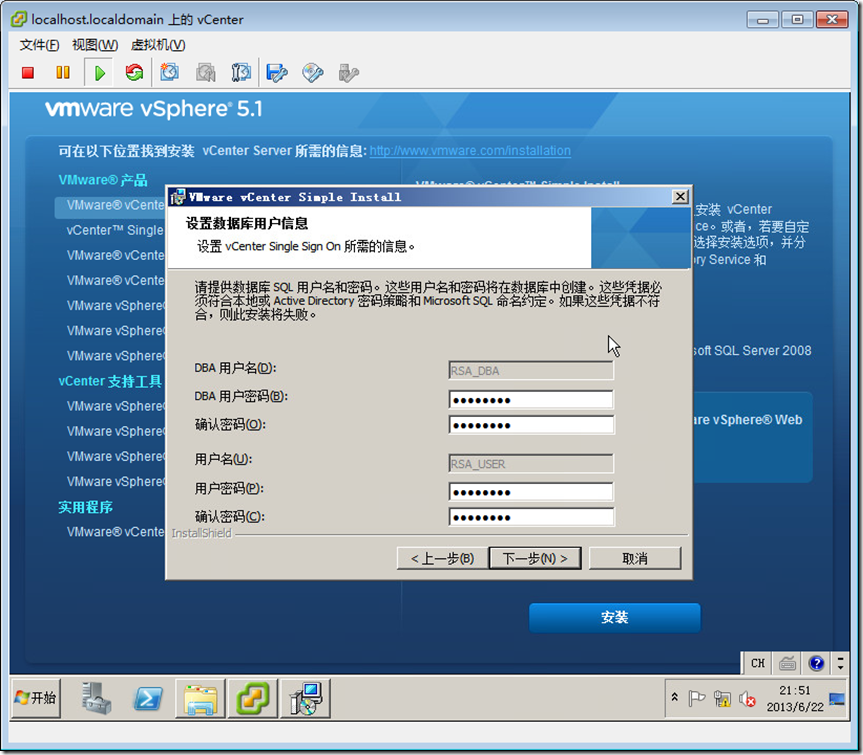This screenshot has height=755, width=863.
Task: Show hidden tray icons arrow
Action: (675, 697)
